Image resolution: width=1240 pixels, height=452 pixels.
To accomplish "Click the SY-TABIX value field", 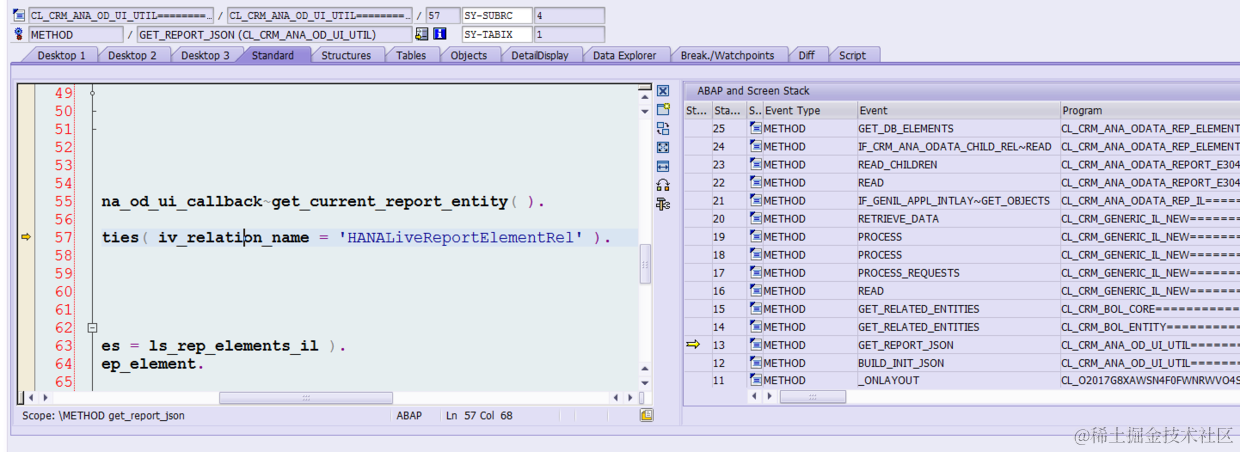I will coord(569,35).
